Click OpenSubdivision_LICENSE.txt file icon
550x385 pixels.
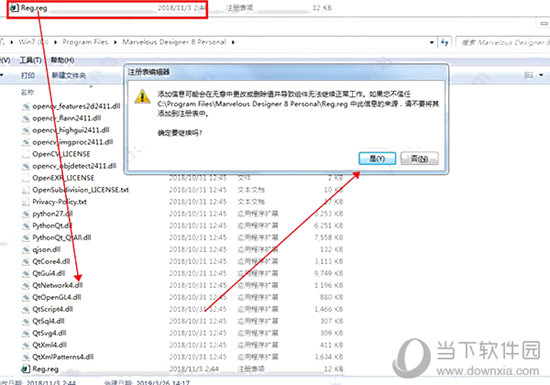[26, 190]
